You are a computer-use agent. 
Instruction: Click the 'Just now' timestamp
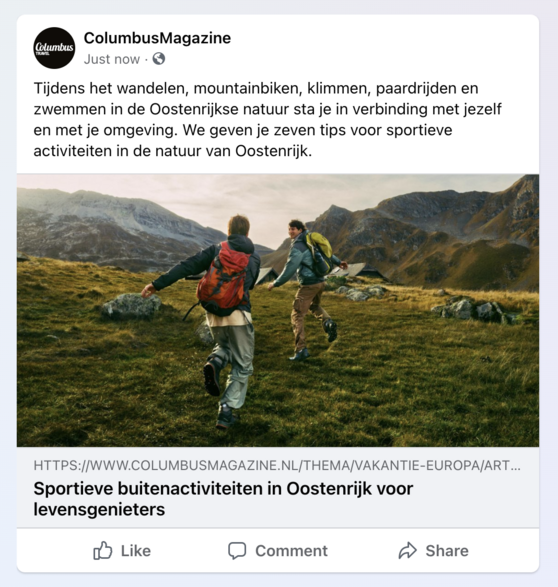point(112,59)
